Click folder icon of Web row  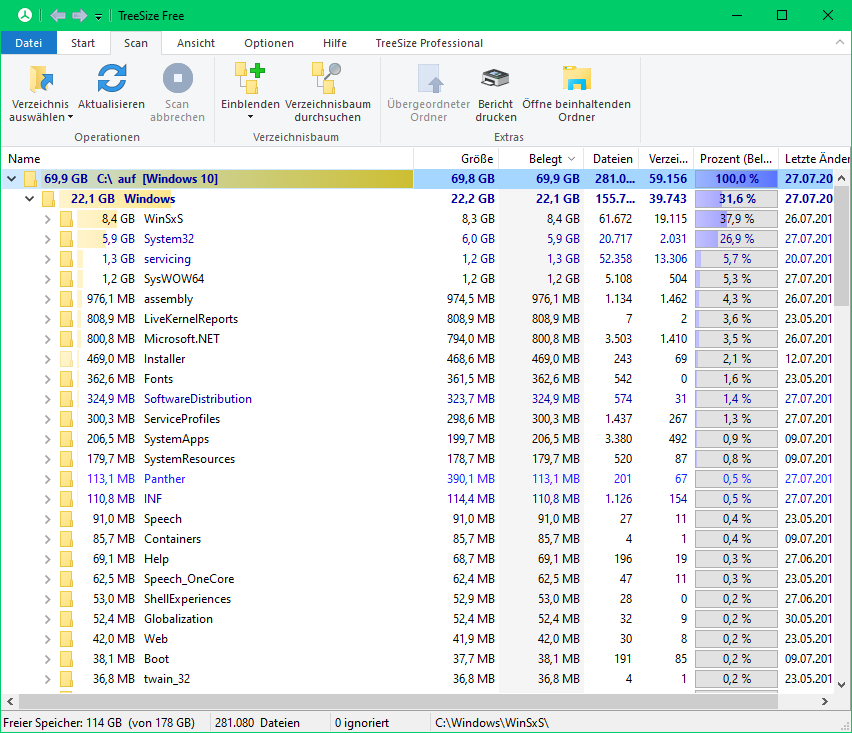coord(66,638)
